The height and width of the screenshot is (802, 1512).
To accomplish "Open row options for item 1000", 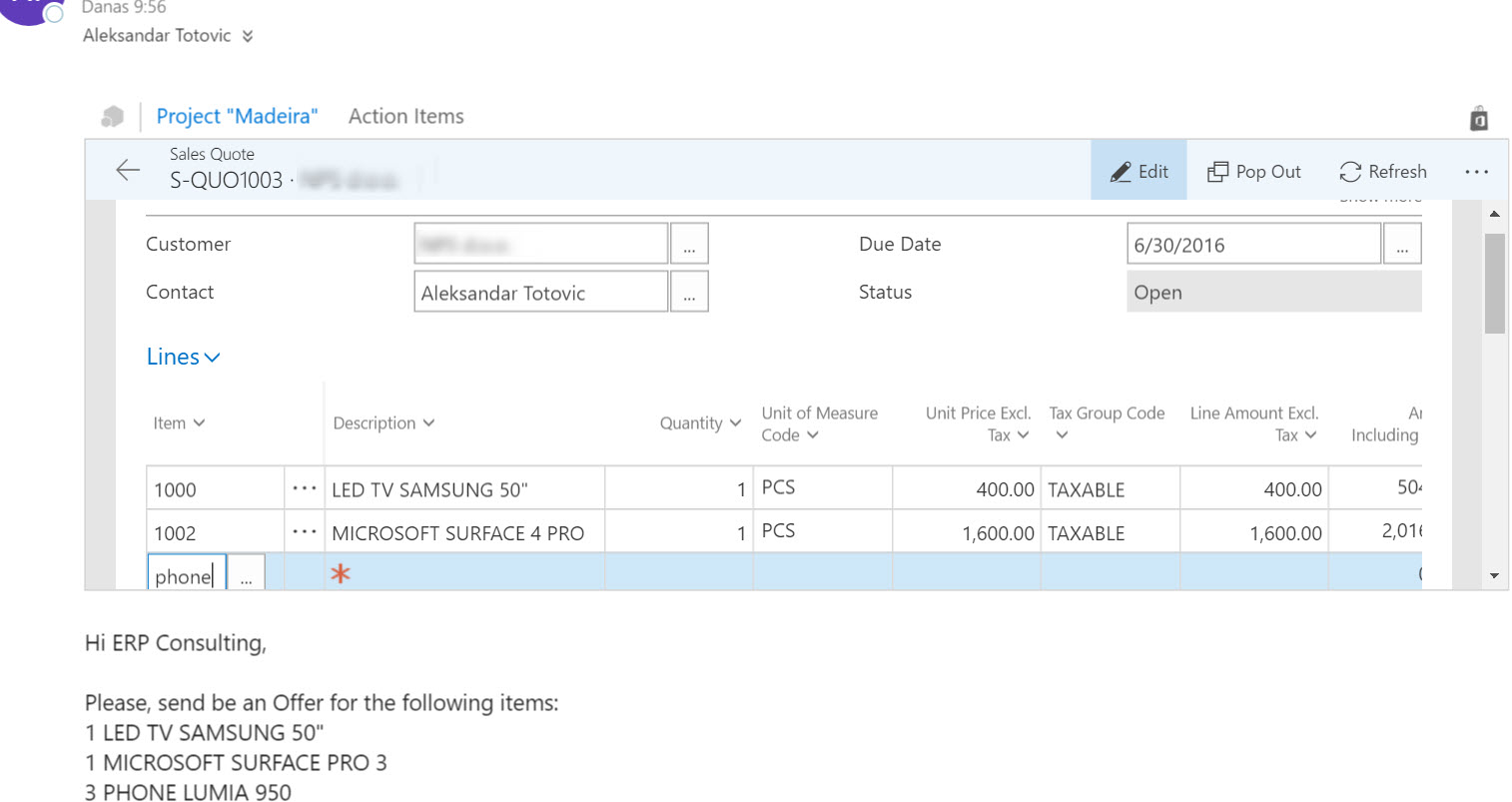I will pos(304,488).
